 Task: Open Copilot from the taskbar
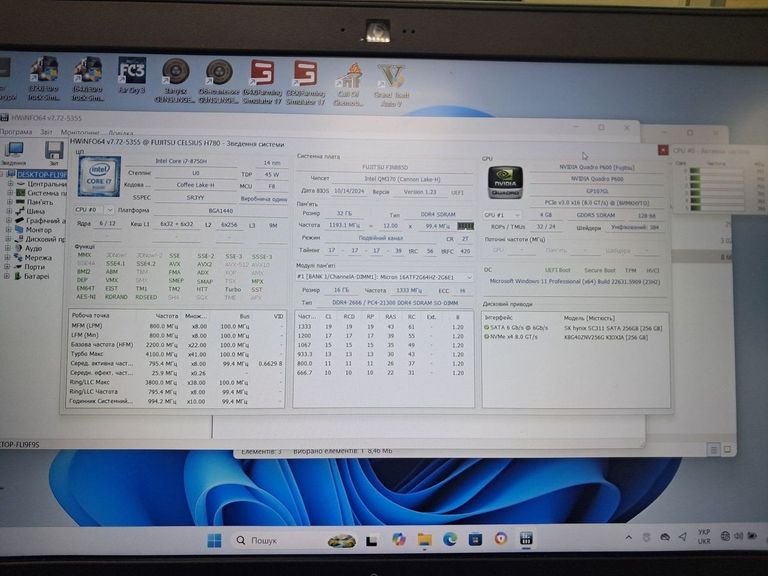tap(399, 539)
